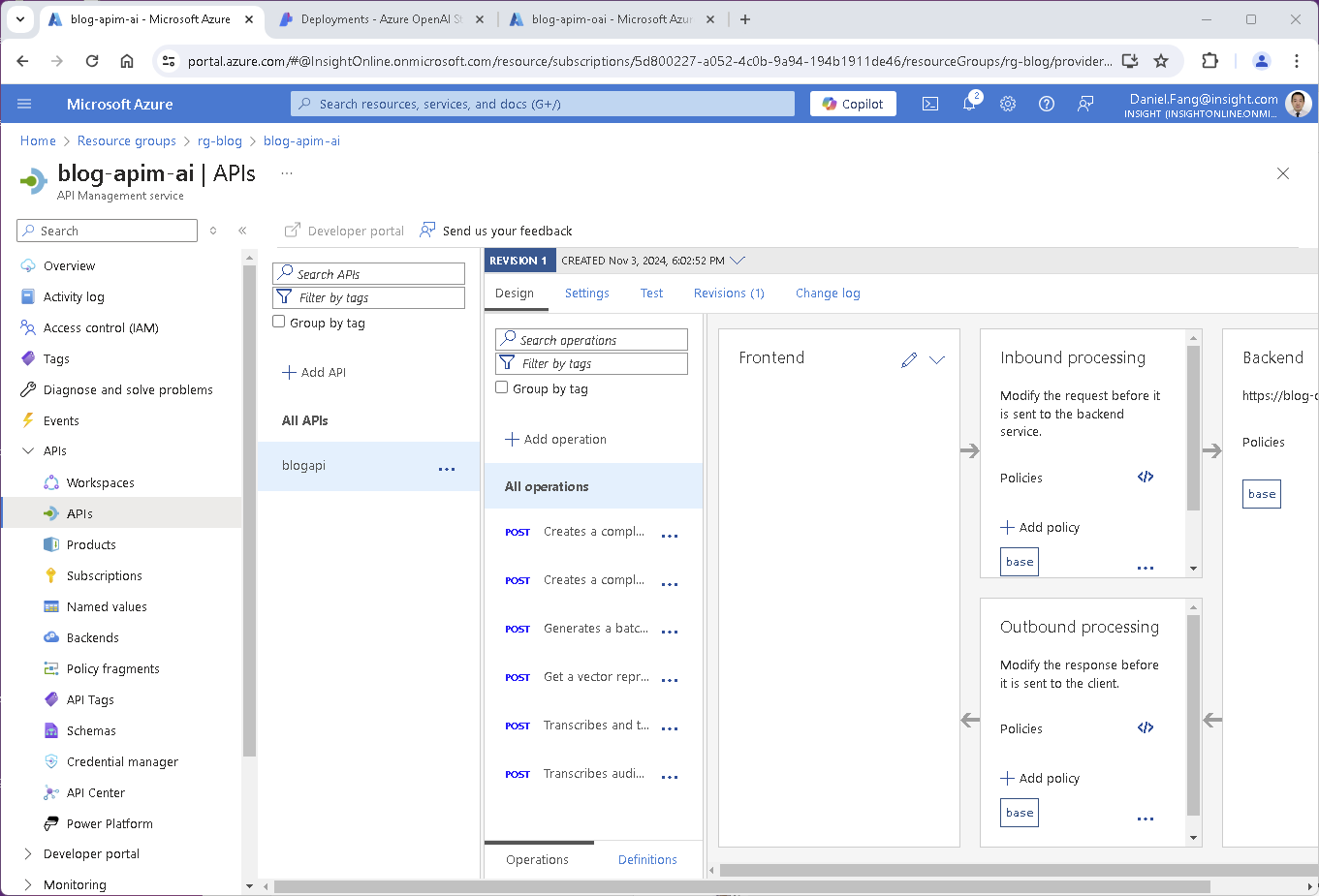Open rg-blog breadcrumb link
Viewport: 1319px width, 896px height.
220,140
